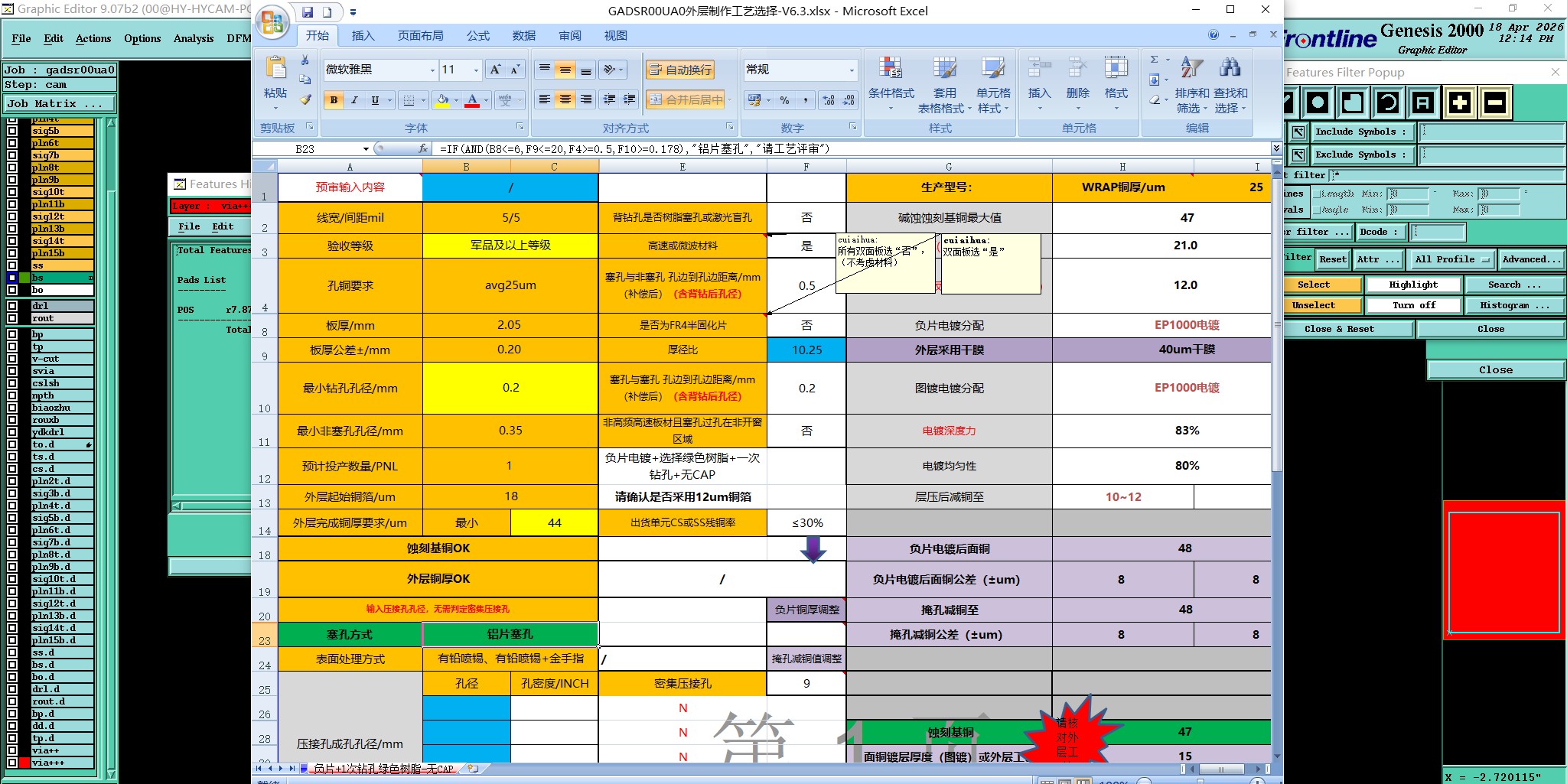Click the align text left icon
The height and width of the screenshot is (784, 1567).
(x=544, y=99)
